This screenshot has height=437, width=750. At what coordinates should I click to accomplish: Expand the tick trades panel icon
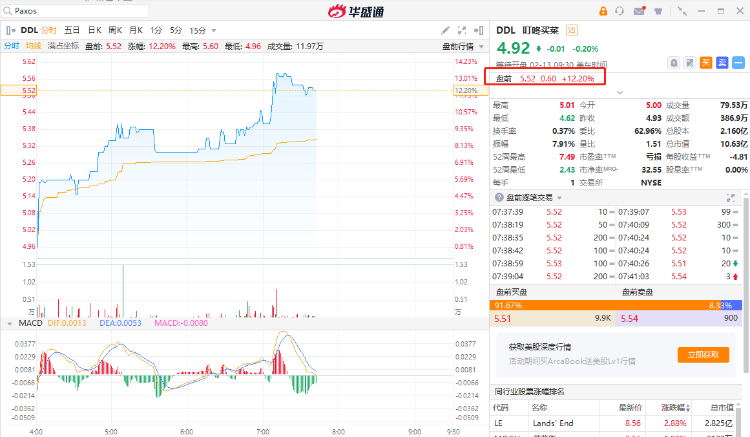[730, 197]
